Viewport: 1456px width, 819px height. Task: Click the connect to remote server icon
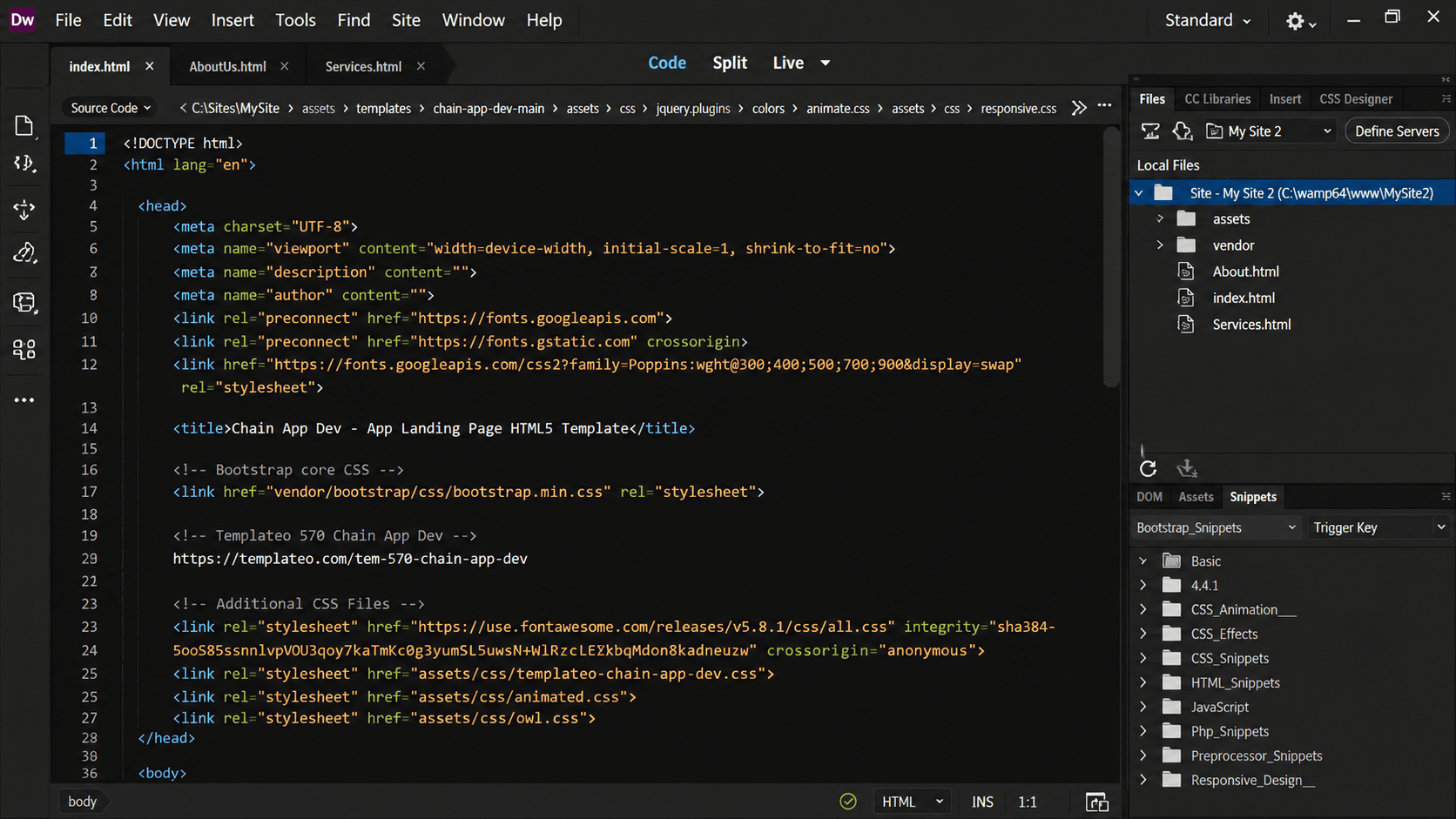pos(1150,131)
